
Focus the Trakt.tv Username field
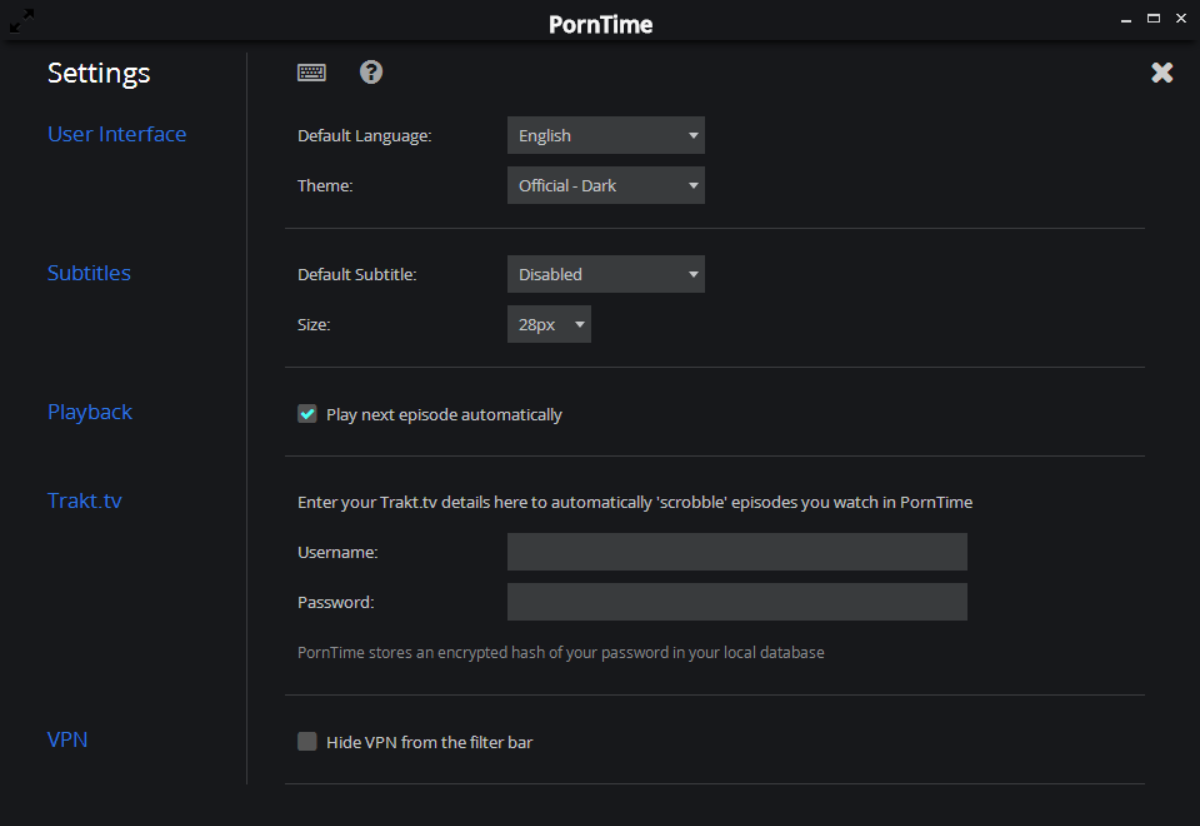737,552
